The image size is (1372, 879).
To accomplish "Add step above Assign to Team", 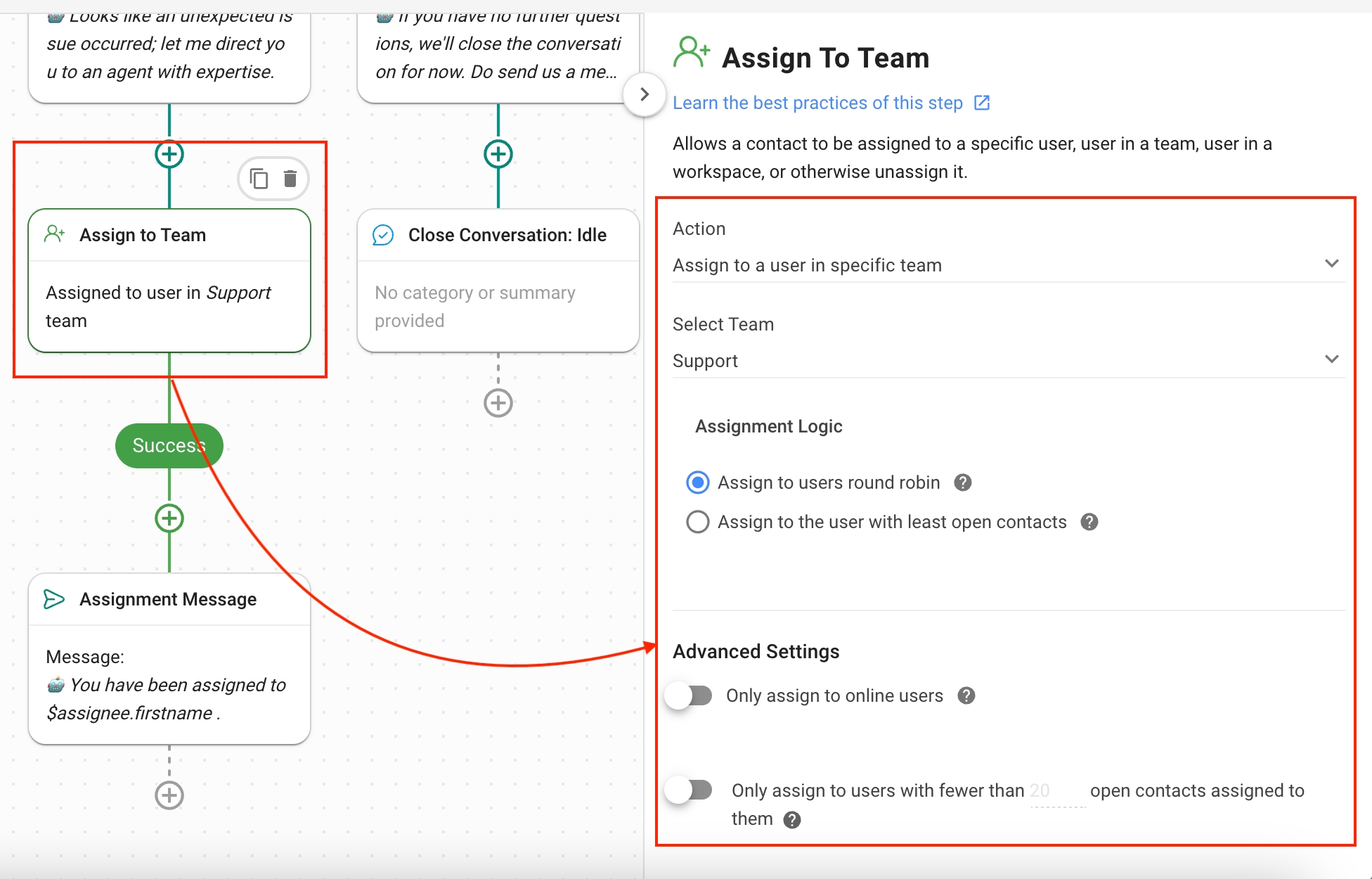I will [x=169, y=154].
